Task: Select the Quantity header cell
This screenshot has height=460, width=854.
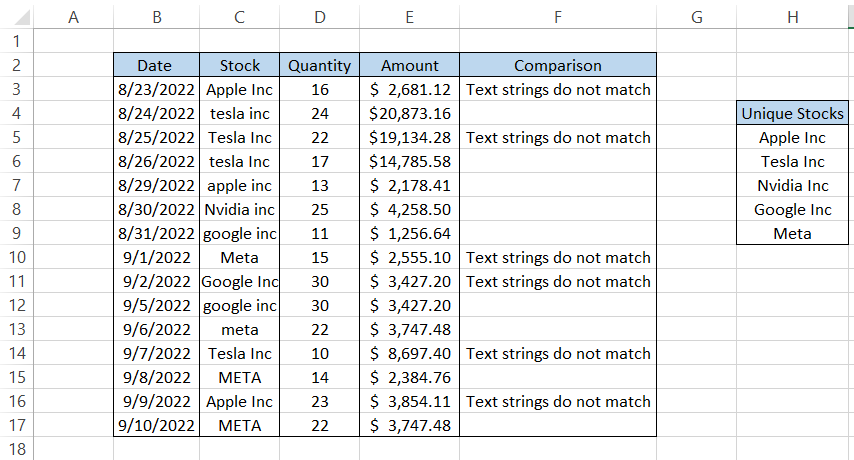Action: tap(319, 66)
